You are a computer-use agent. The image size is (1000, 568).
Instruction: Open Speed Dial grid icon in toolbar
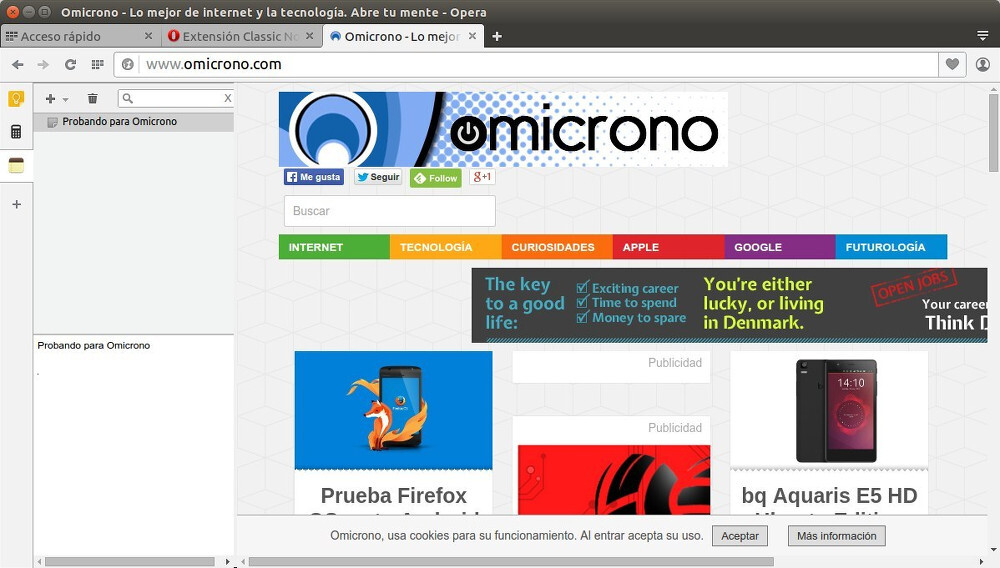pos(97,65)
